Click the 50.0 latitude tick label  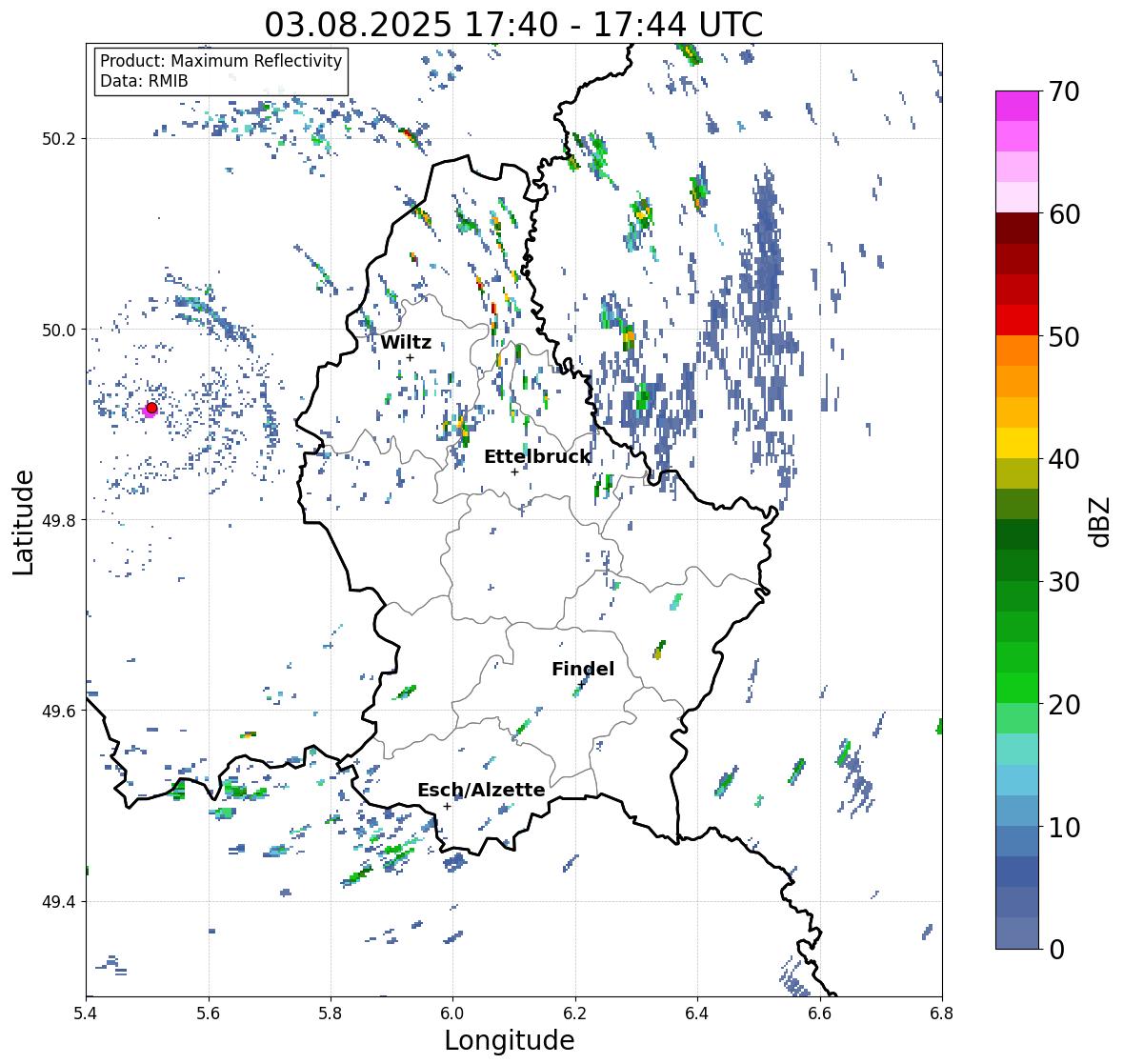coord(59,330)
